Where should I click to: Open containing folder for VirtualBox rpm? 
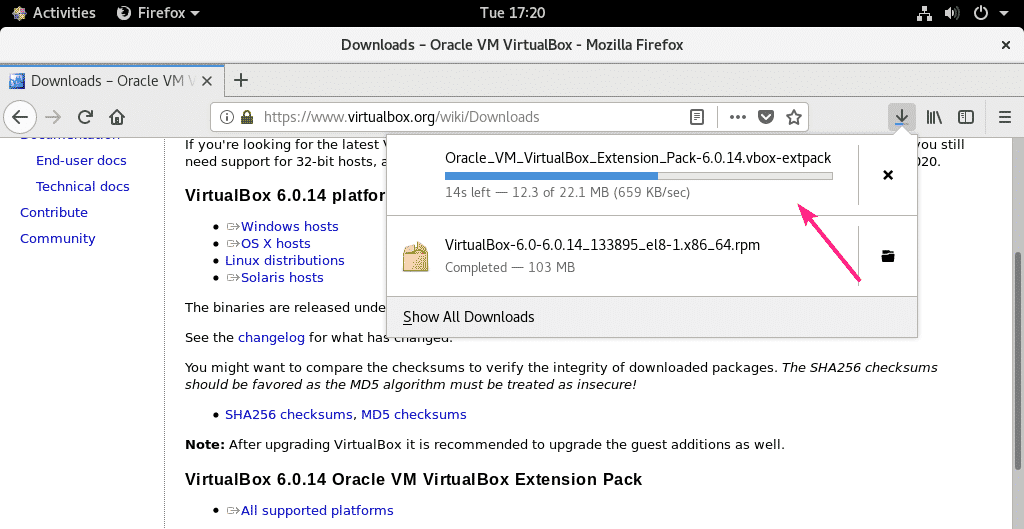pos(887,256)
